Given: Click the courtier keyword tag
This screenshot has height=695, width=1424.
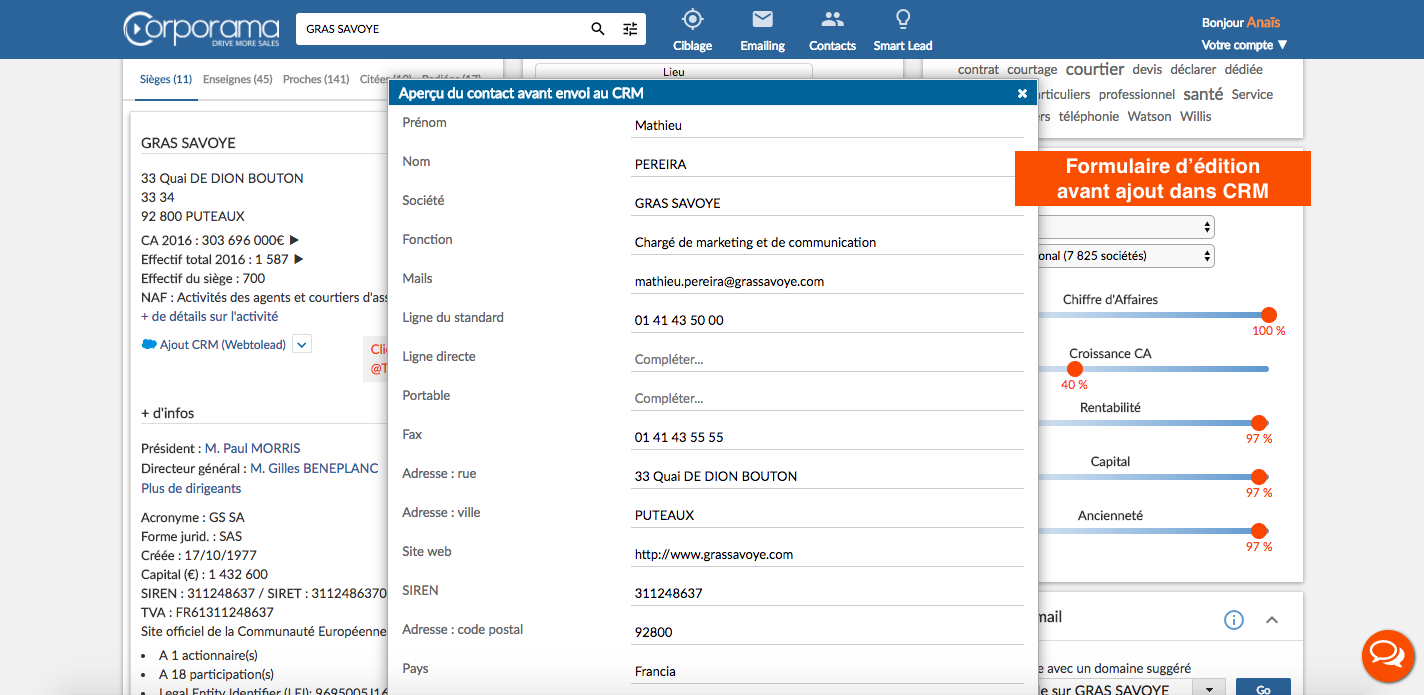Looking at the screenshot, I should coord(1095,69).
